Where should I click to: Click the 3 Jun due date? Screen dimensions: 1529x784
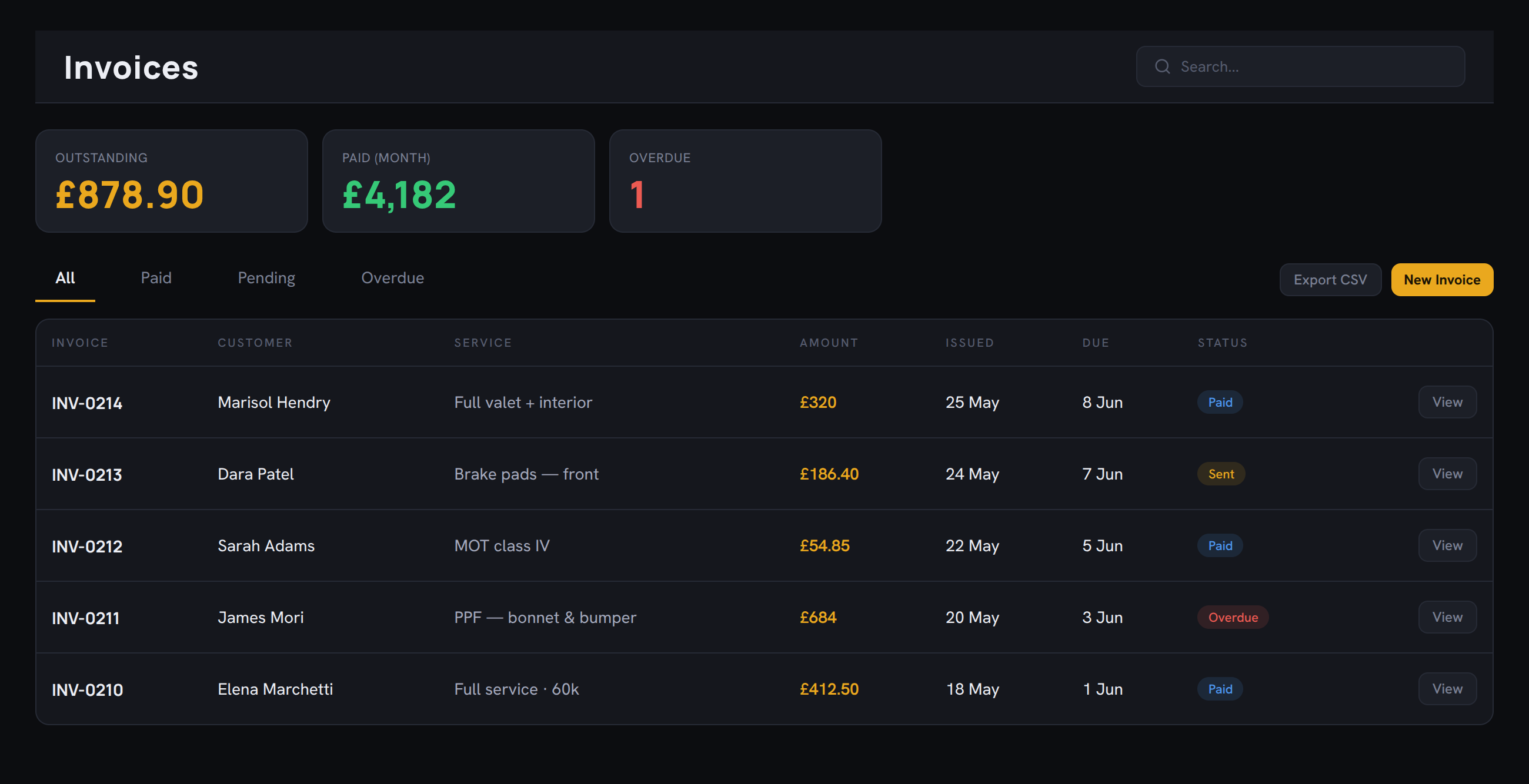point(1102,618)
